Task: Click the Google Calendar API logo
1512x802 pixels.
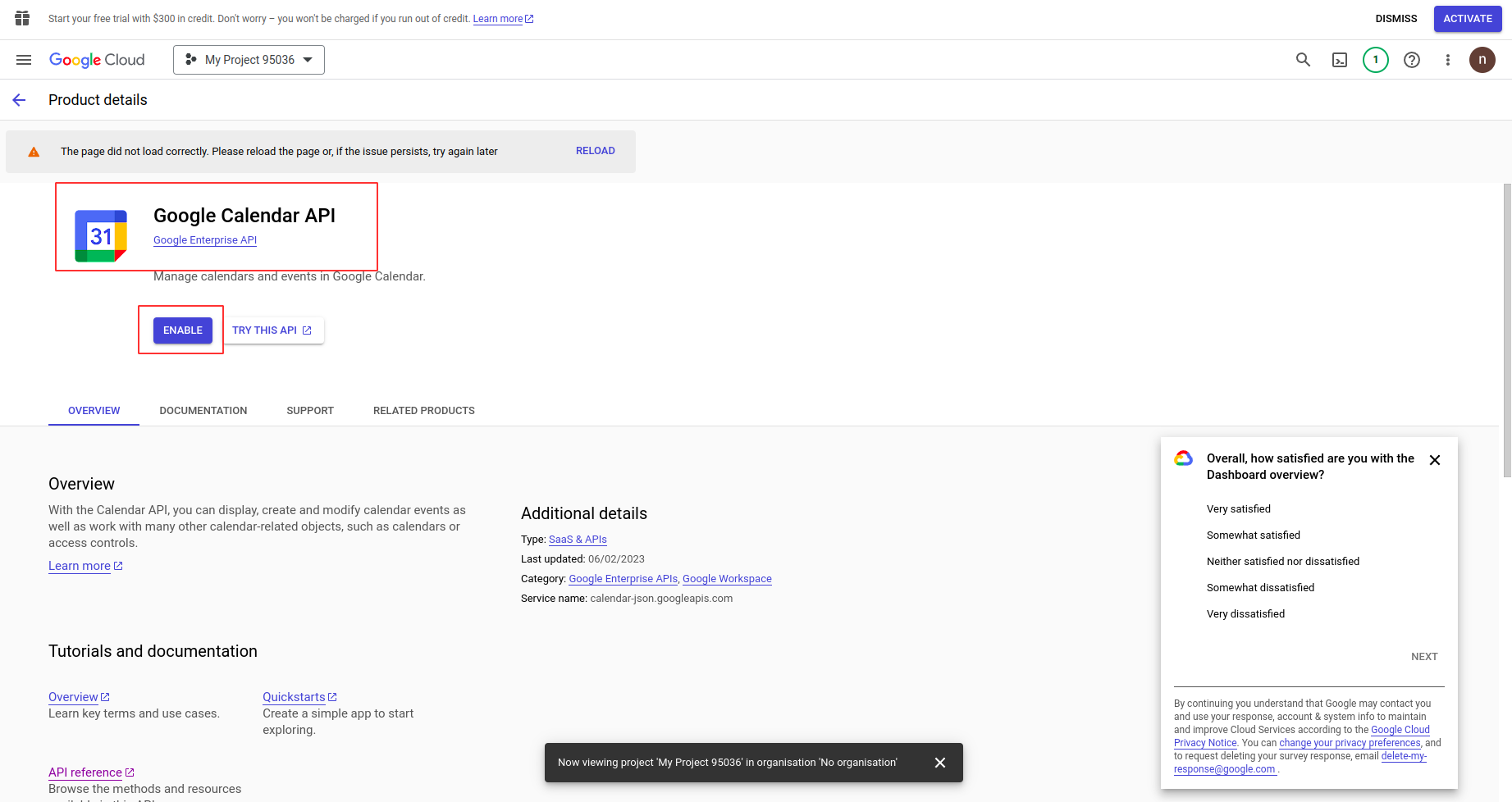Action: tap(101, 236)
